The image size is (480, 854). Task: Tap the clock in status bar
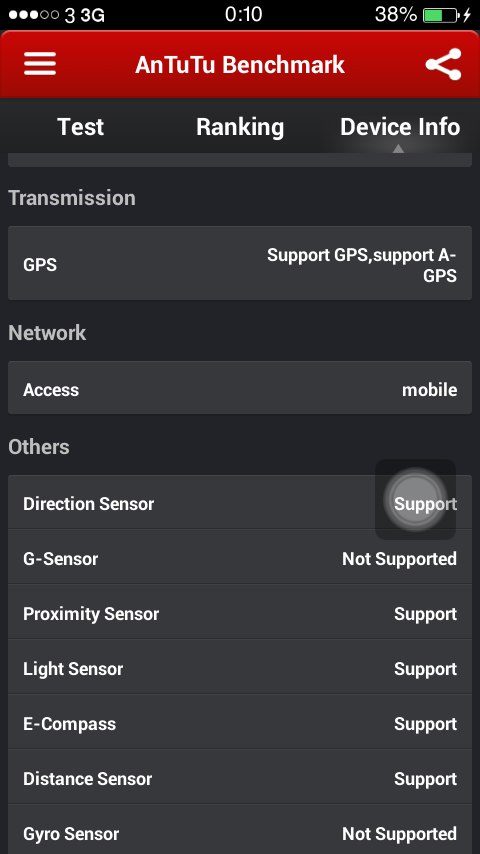[x=243, y=15]
